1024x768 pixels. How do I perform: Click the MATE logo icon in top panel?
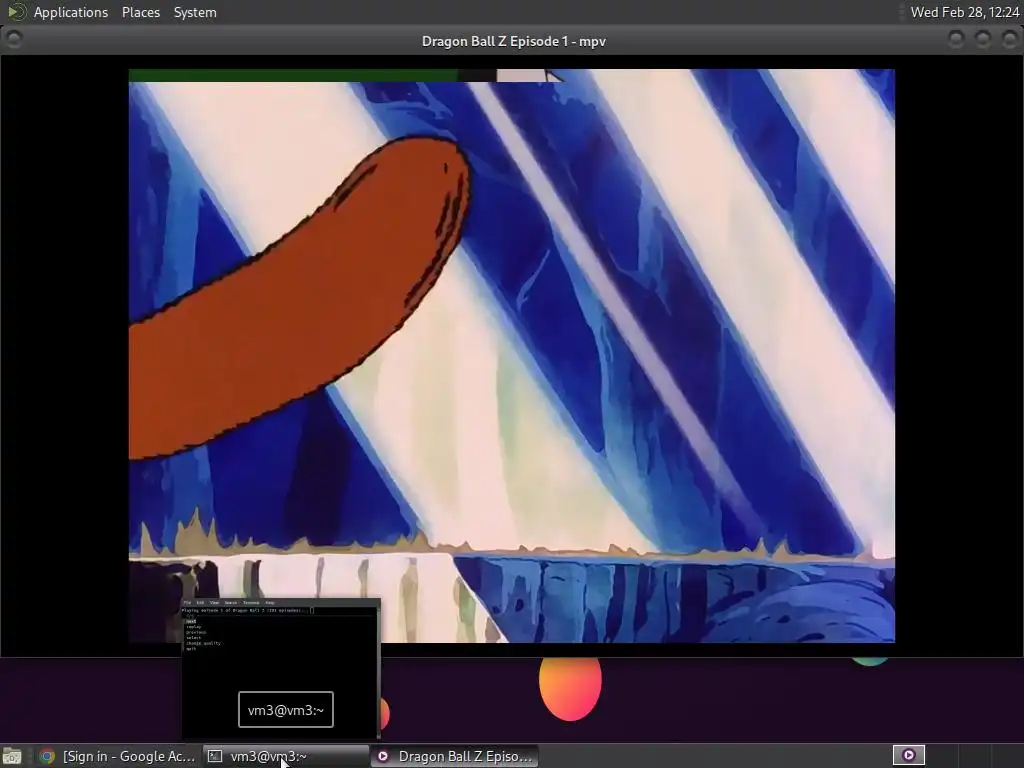(16, 12)
